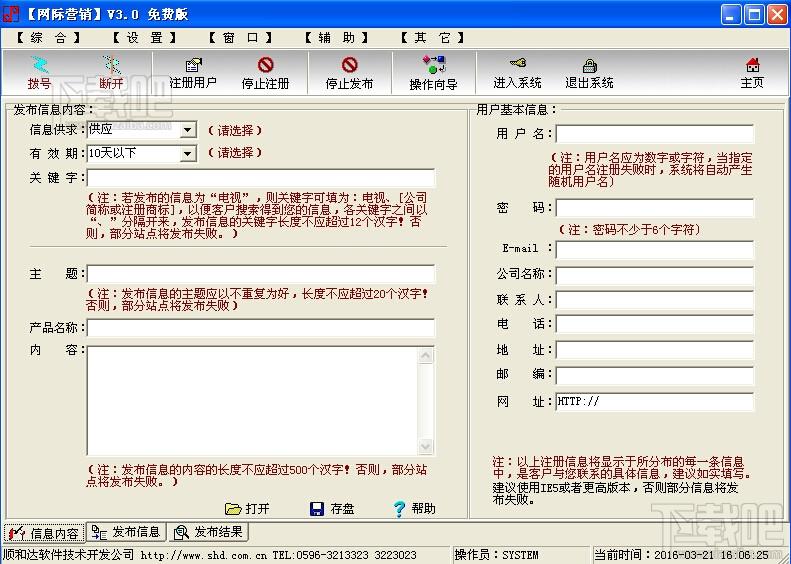
Task: Close the 网际营销 window
Action: point(777,14)
